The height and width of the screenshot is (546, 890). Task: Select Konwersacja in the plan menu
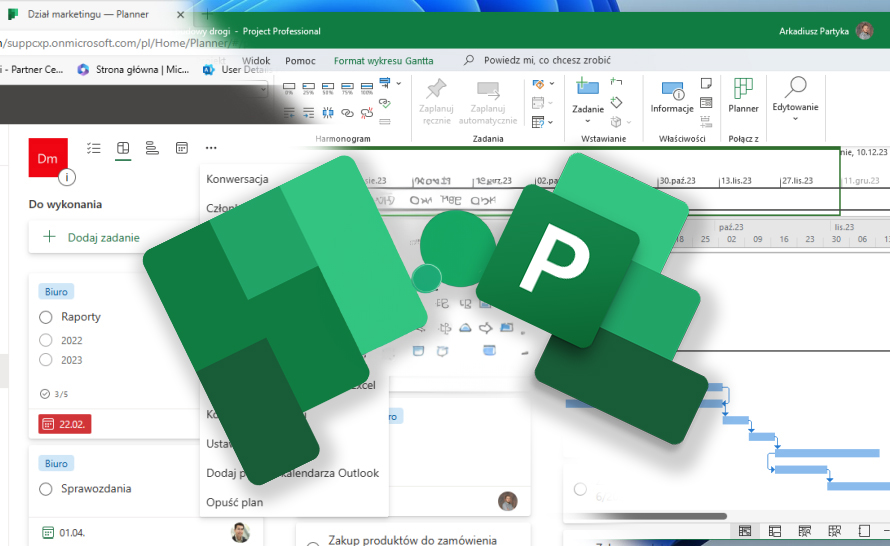click(x=237, y=179)
